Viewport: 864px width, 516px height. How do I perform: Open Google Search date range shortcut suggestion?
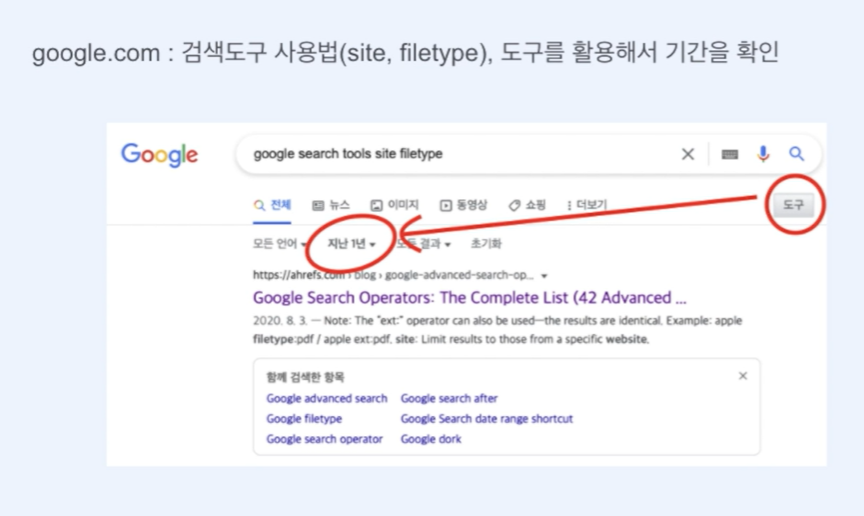click(x=487, y=418)
